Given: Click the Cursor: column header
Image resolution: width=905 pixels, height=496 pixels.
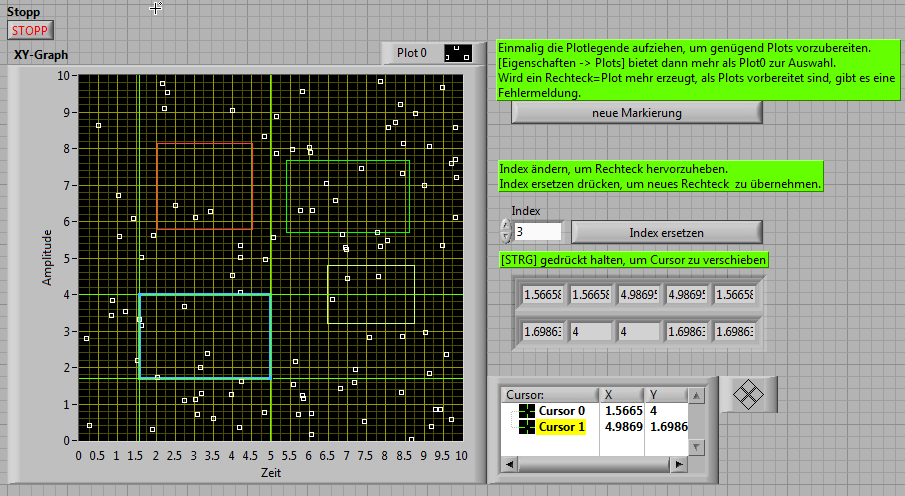Looking at the screenshot, I should [550, 395].
